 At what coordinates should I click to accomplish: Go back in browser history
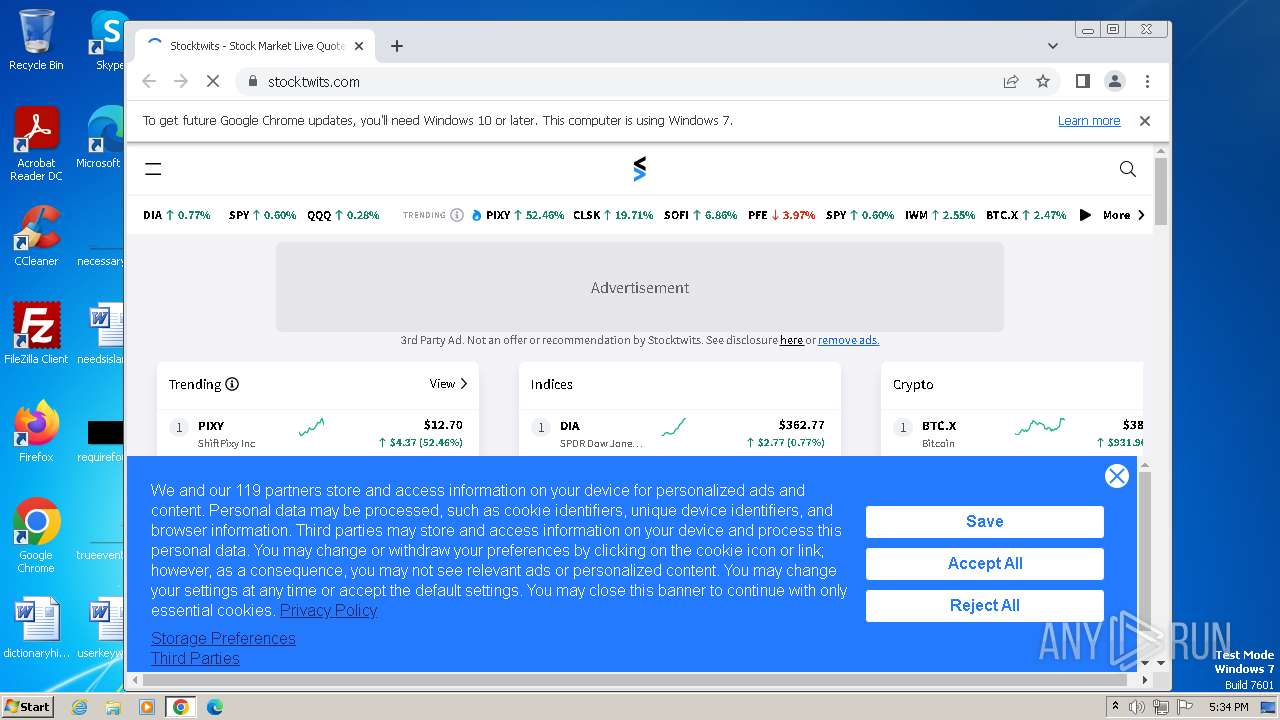point(149,82)
